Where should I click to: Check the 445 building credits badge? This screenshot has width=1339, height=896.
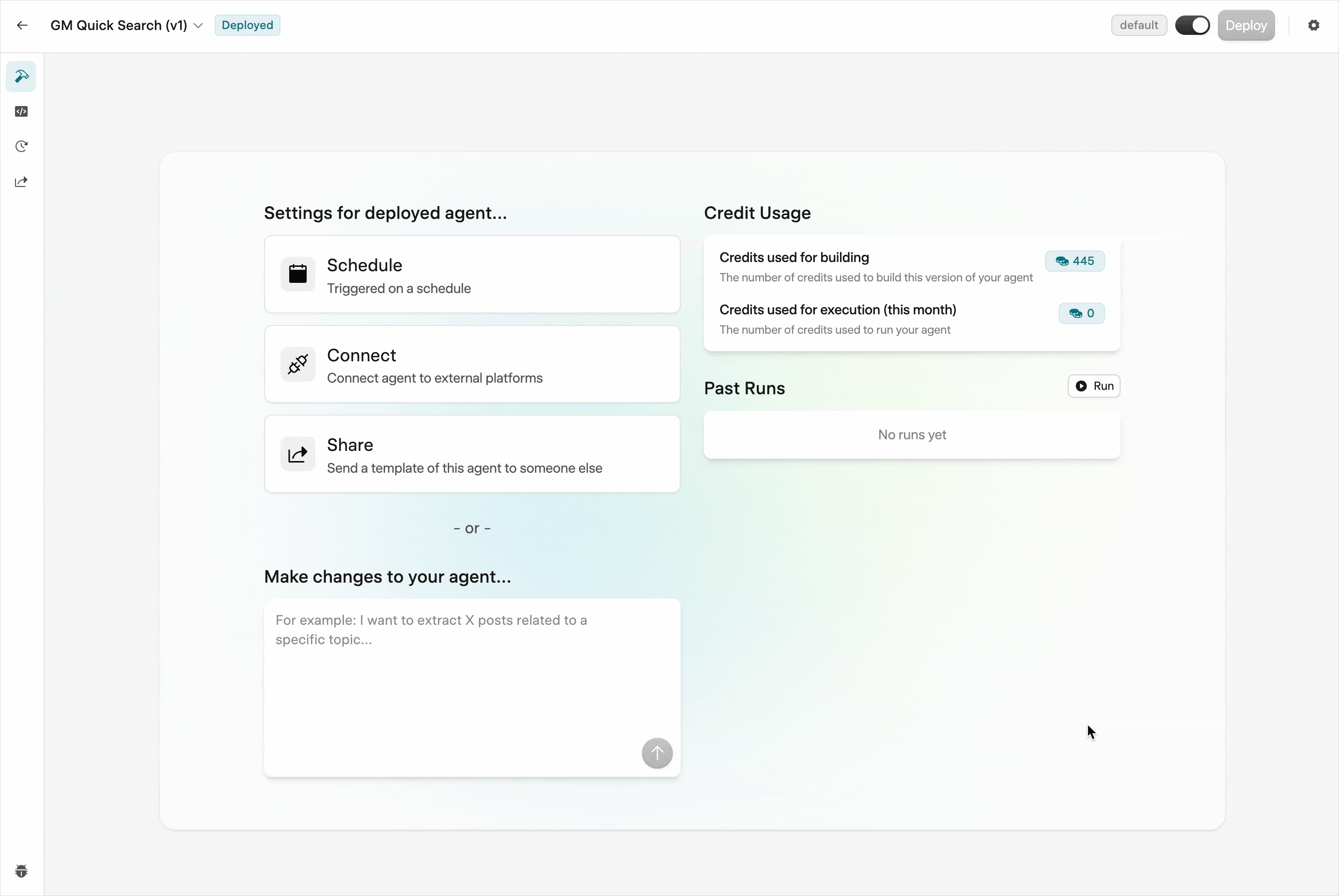1074,261
